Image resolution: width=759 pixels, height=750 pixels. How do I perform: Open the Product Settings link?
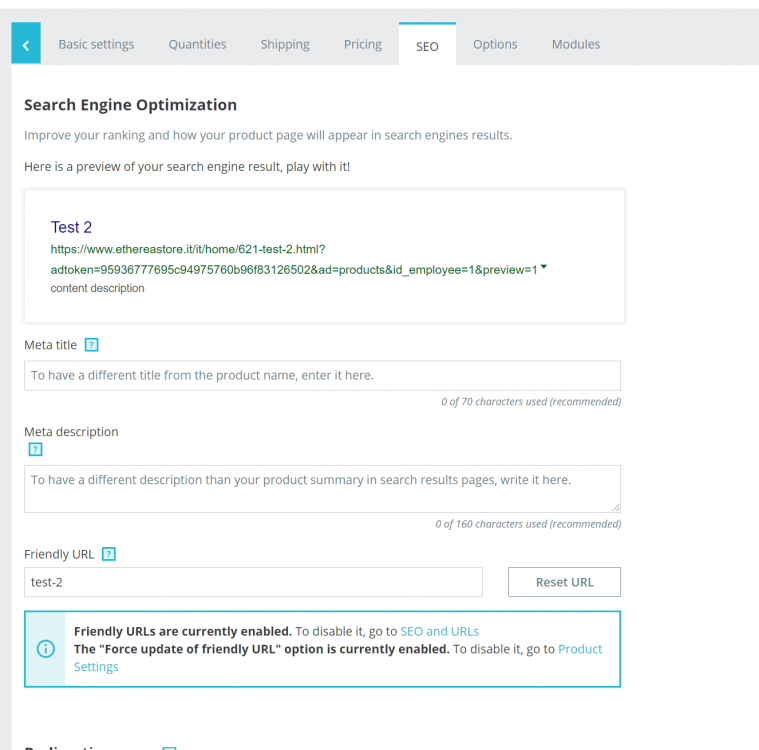tap(580, 649)
